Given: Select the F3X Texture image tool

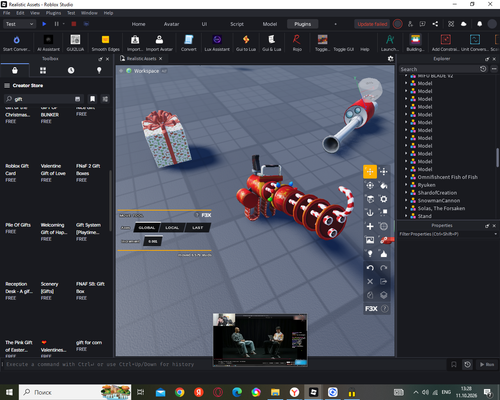Looking at the screenshot, I should click(x=370, y=240).
